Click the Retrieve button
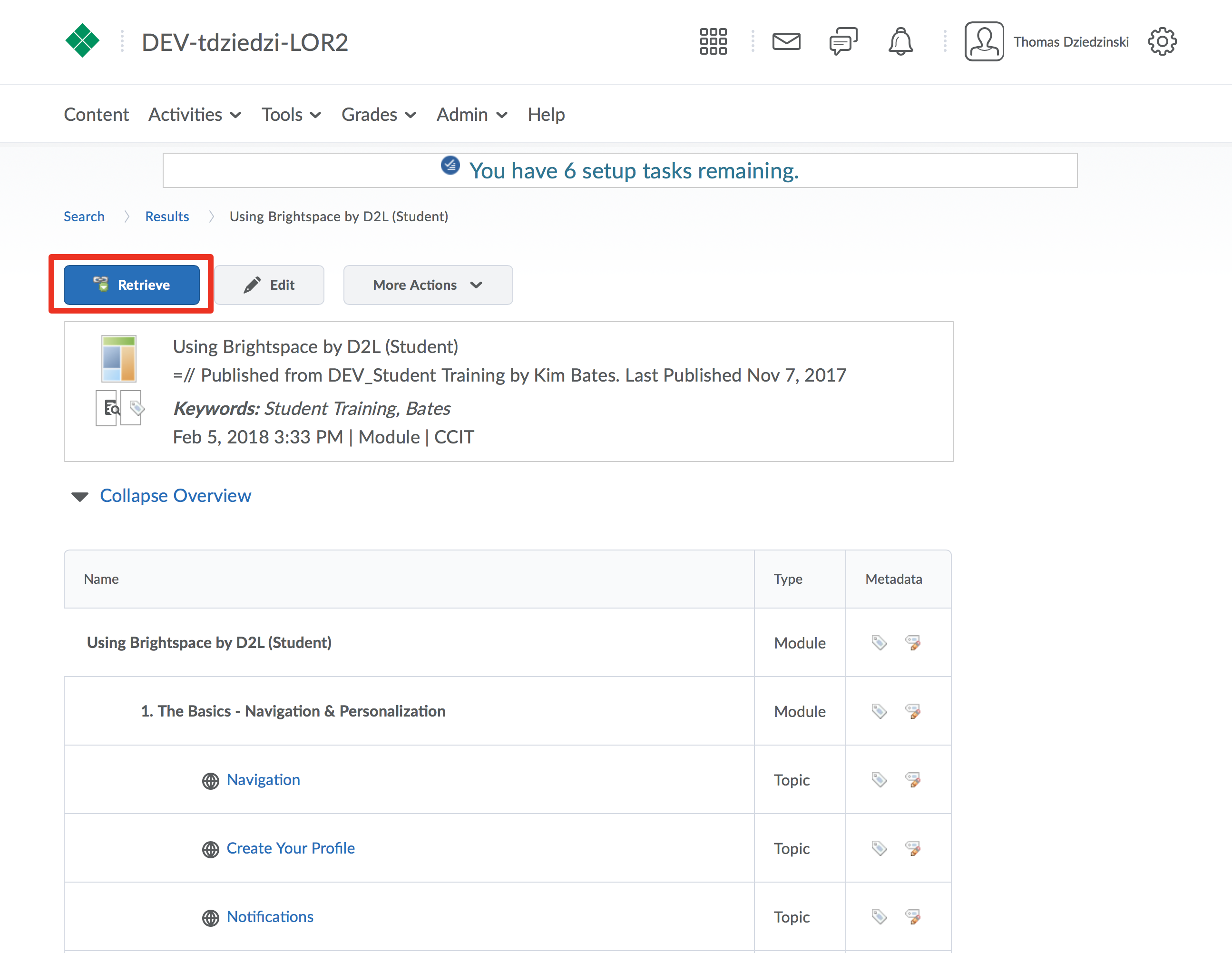This screenshot has width=1232, height=953. tap(131, 285)
